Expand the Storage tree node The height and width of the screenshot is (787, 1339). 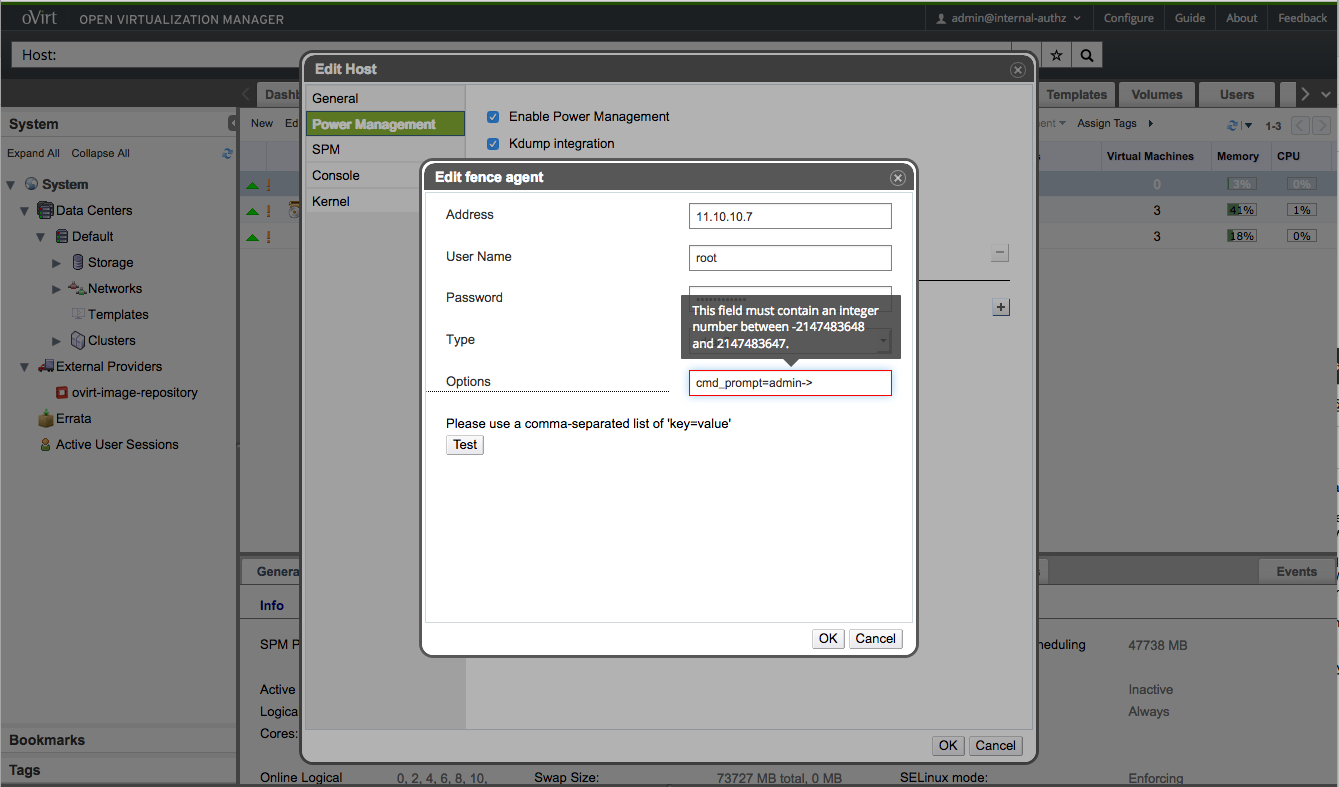[x=57, y=263]
